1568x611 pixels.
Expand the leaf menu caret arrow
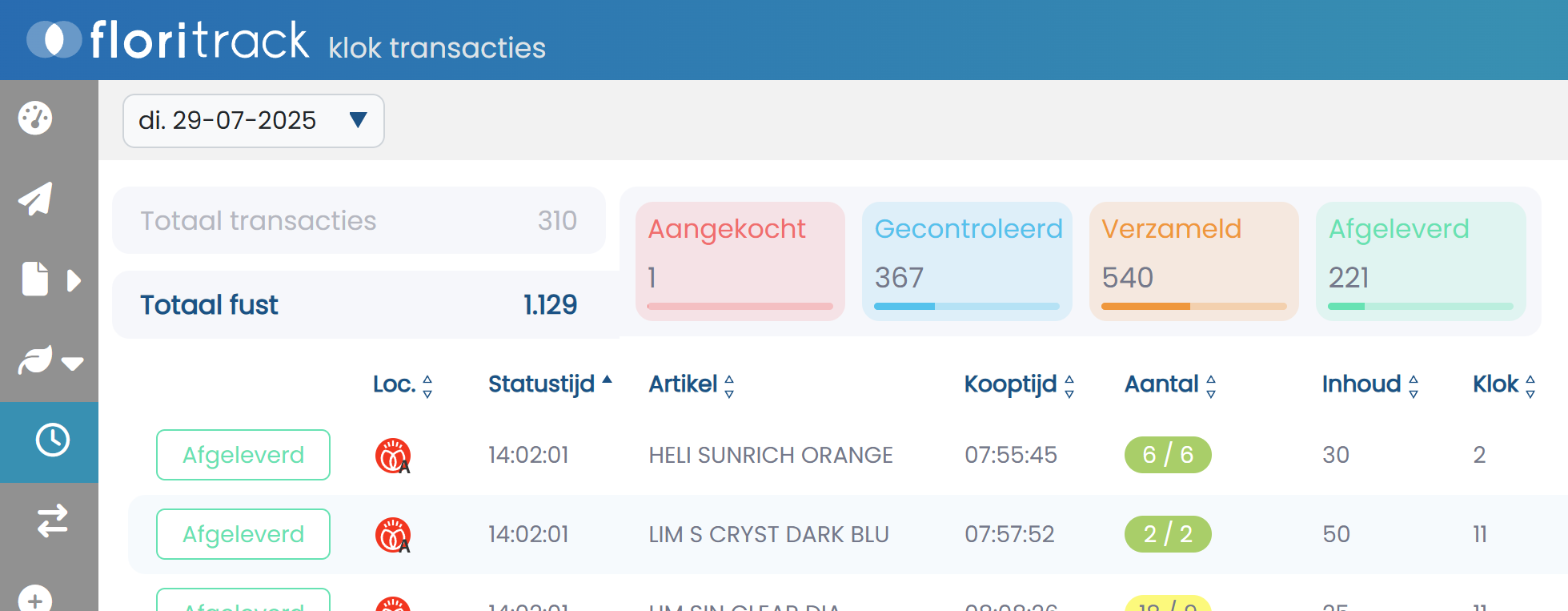(73, 364)
